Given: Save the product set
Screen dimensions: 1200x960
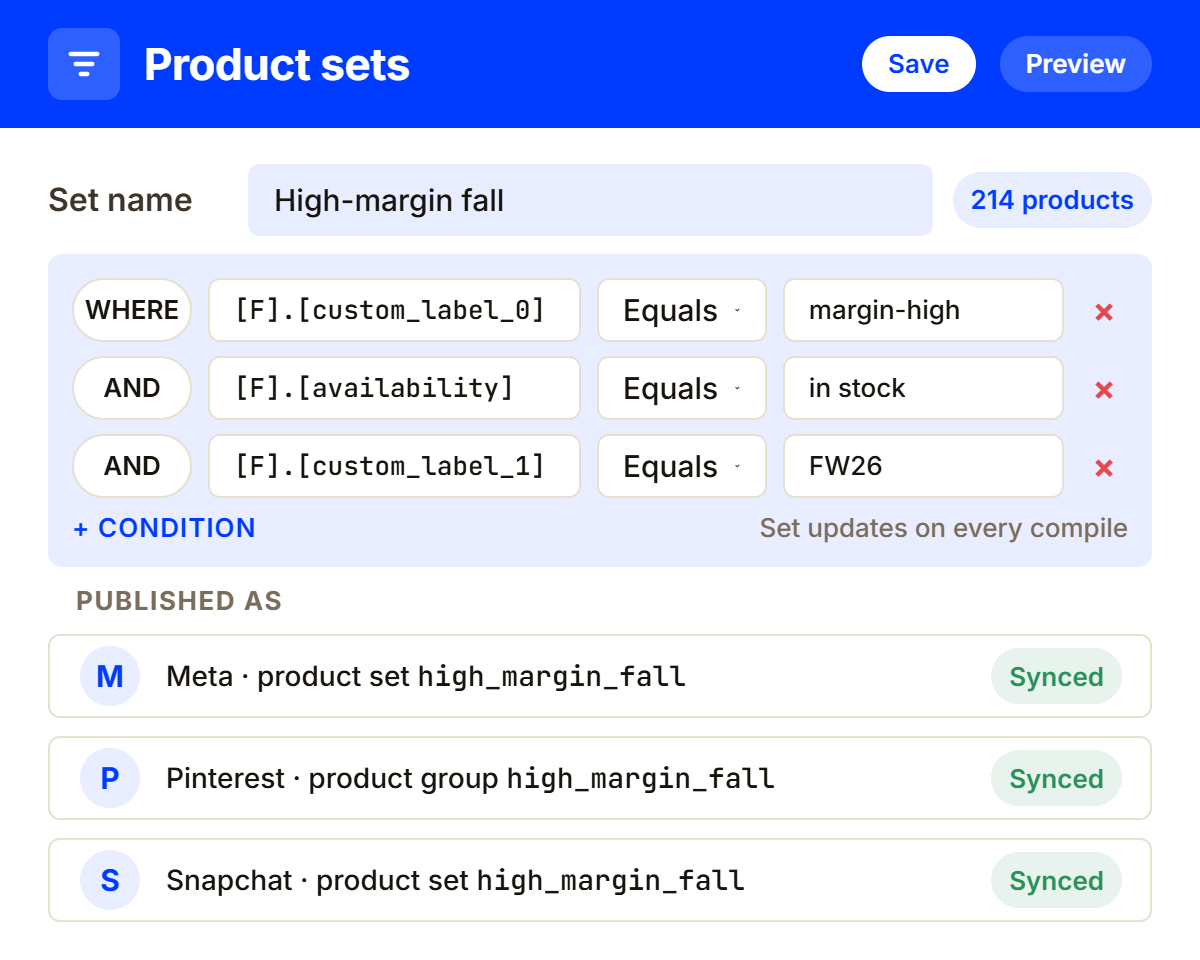Looking at the screenshot, I should 919,64.
